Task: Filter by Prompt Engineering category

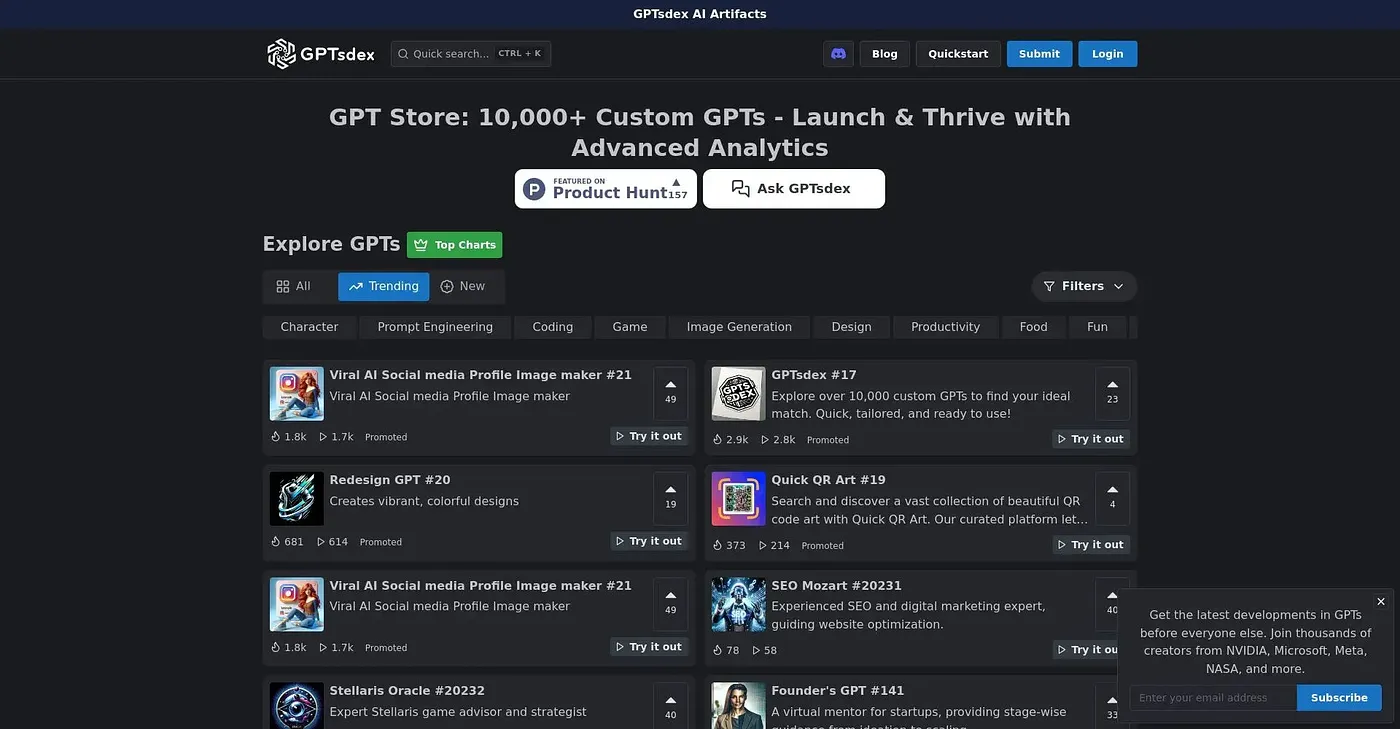Action: click(x=435, y=327)
